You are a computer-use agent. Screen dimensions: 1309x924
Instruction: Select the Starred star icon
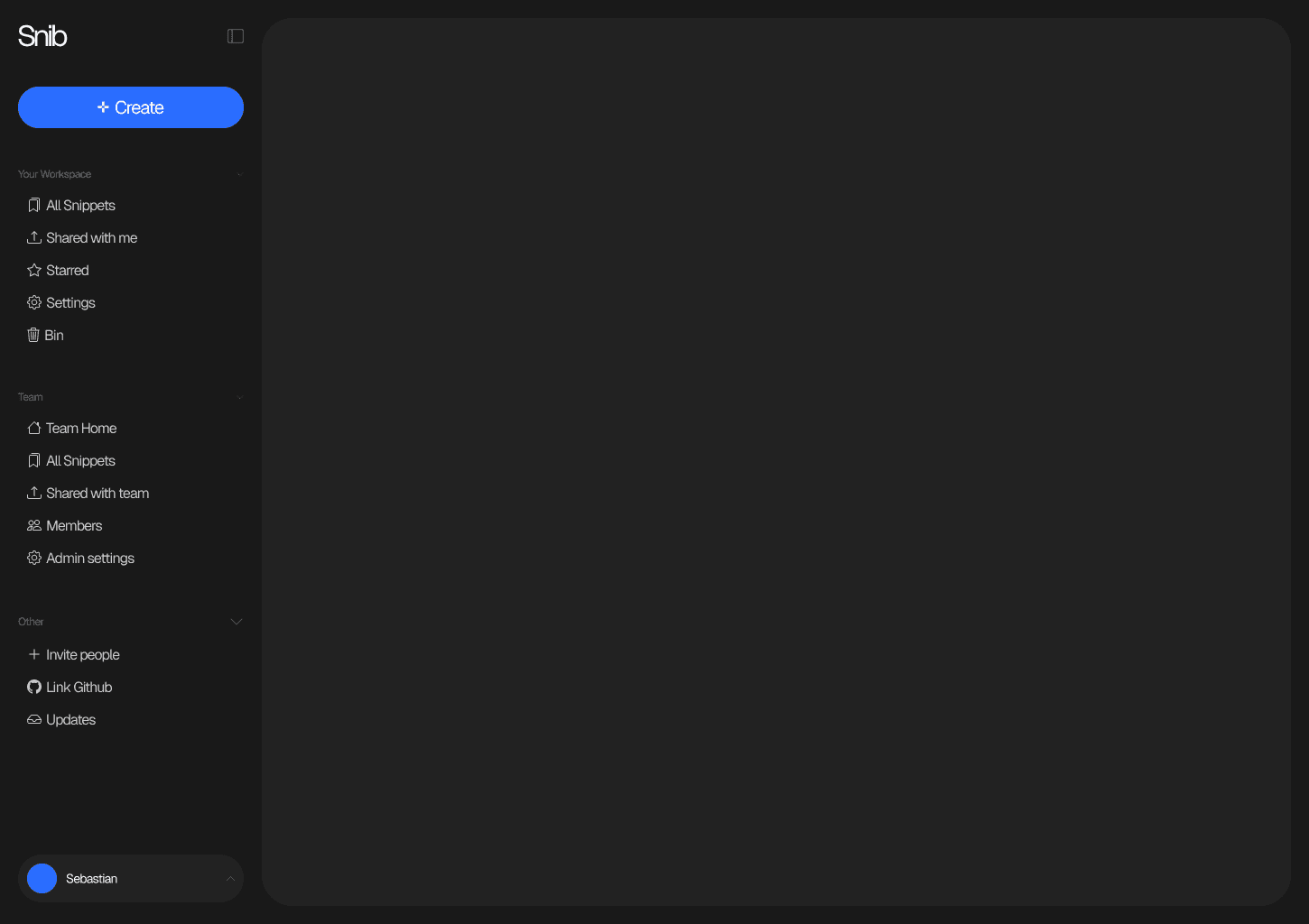tap(34, 271)
